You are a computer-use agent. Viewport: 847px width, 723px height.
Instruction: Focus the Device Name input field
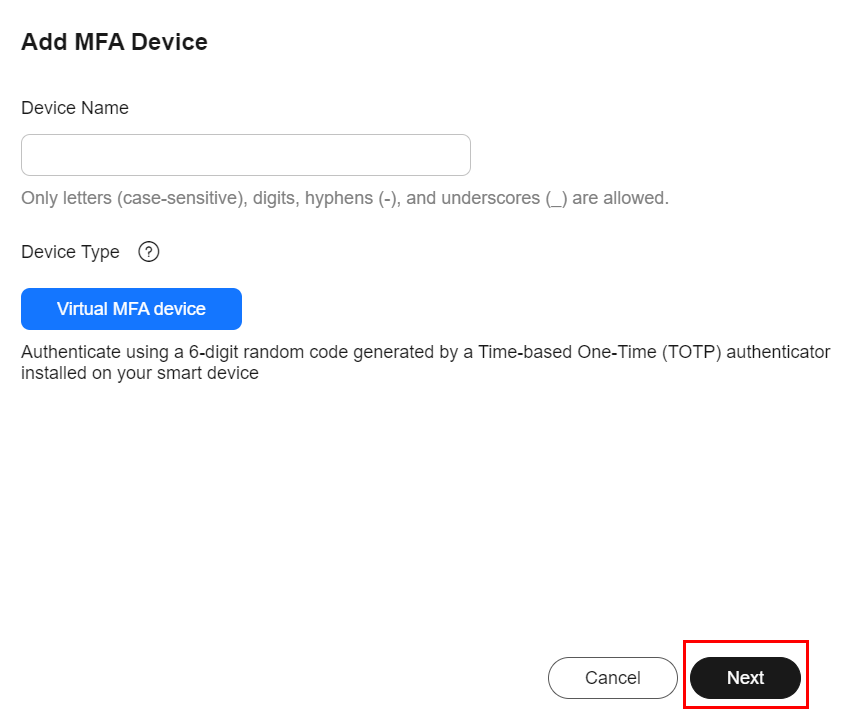[245, 155]
